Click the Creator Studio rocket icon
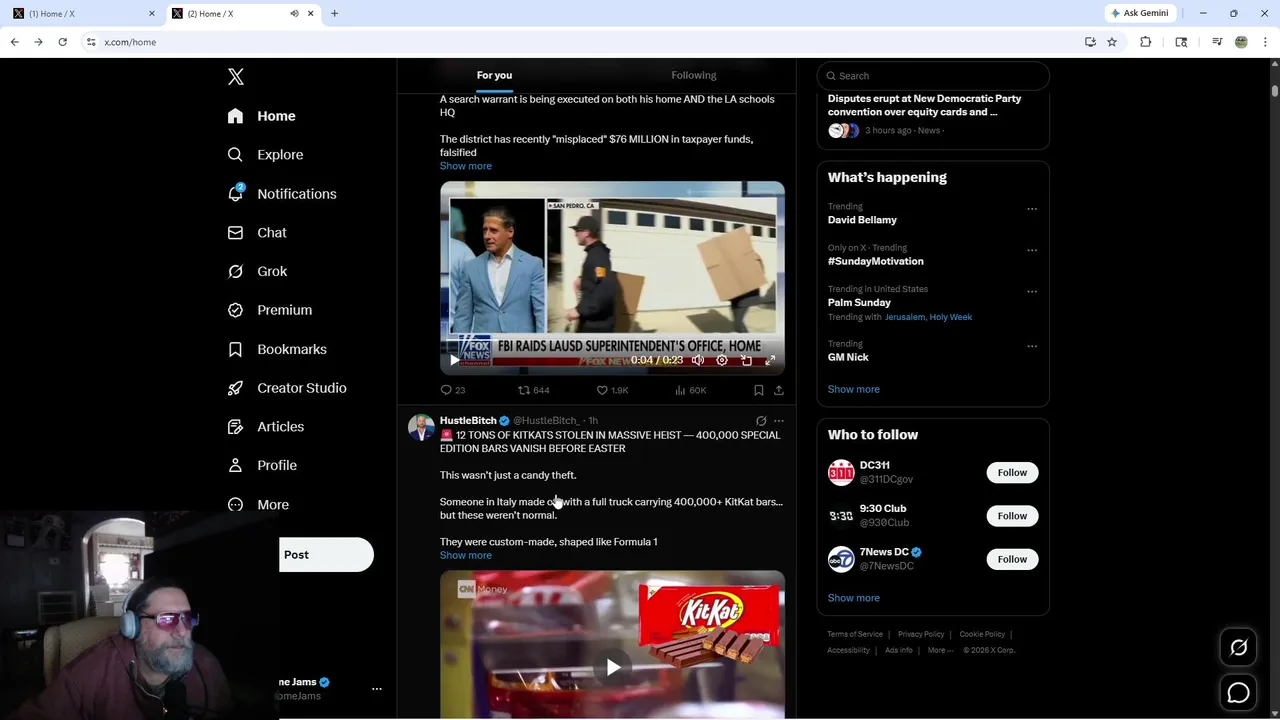Screen dimensions: 1280x720 coord(235,388)
